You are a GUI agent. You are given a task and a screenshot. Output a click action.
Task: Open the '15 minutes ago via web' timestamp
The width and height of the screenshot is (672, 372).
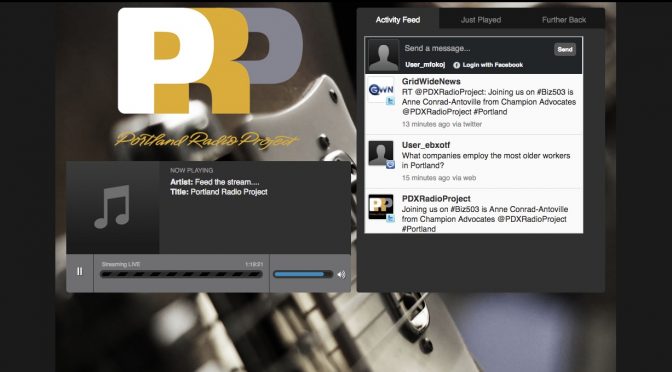coord(439,178)
